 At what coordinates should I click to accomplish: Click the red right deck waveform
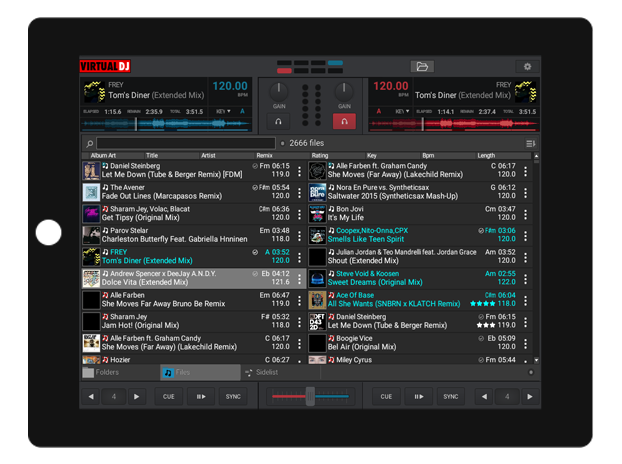[453, 124]
